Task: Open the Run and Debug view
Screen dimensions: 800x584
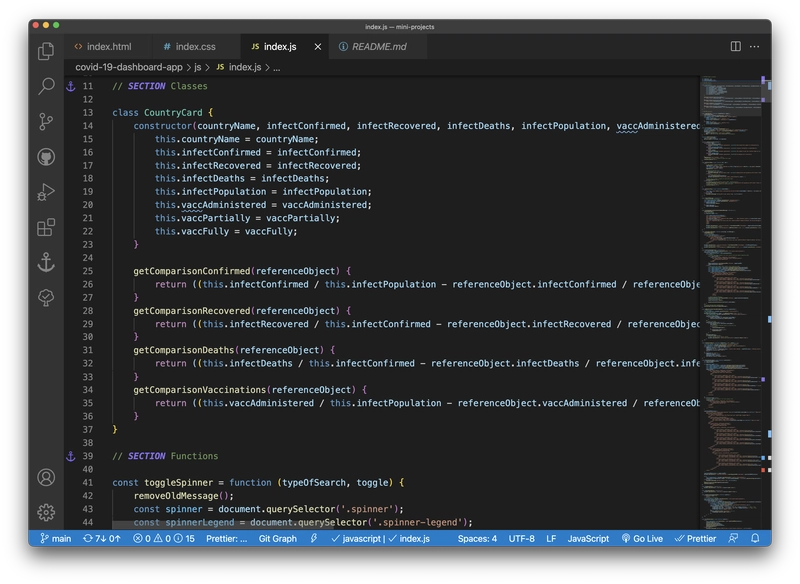Action: tap(46, 192)
